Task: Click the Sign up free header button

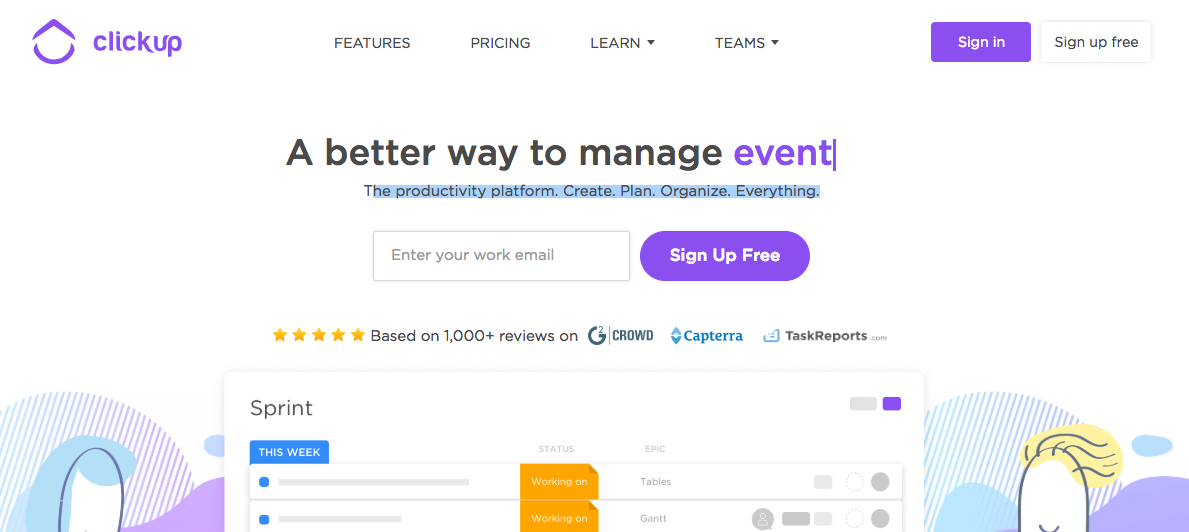Action: (x=1096, y=42)
